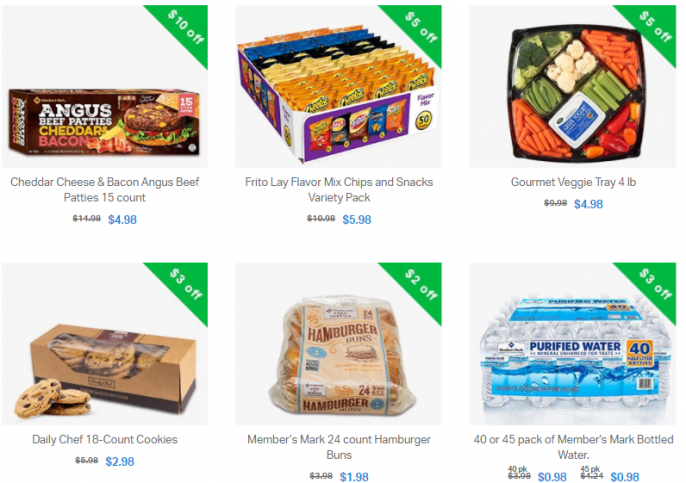Open Cheddar Cheese & Bacon Angus Beef Patties title
The width and height of the screenshot is (686, 483).
[105, 190]
